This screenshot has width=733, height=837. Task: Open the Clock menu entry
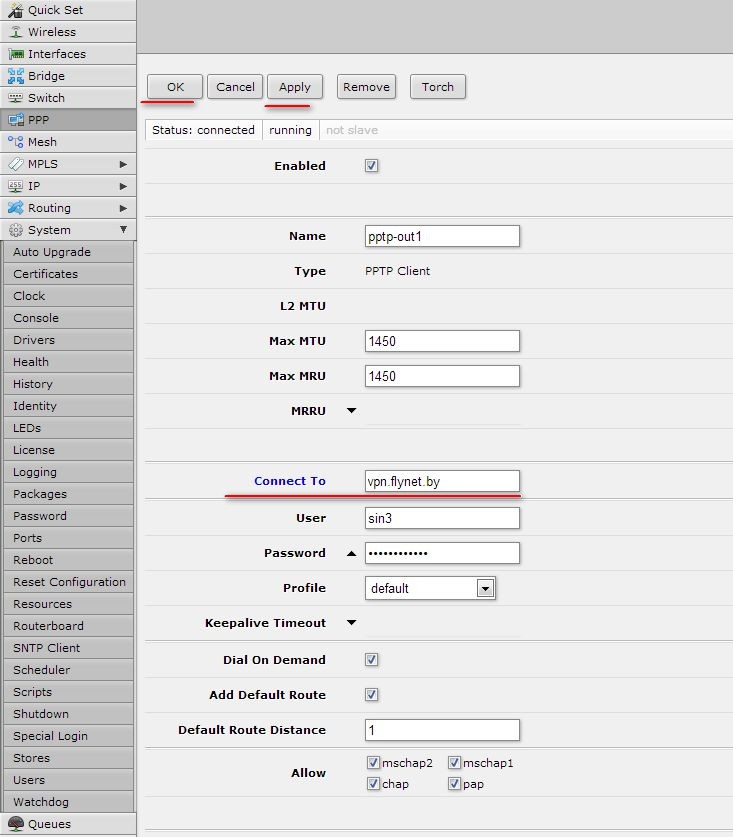coord(68,296)
